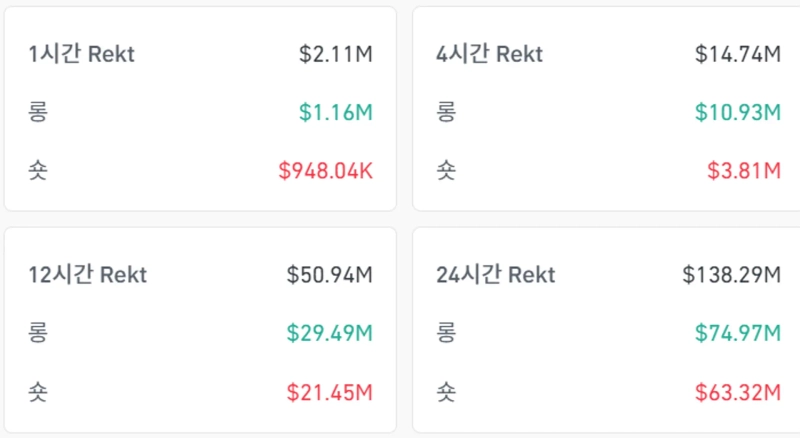Select the 1-hour long value $1.16M
This screenshot has height=438, width=800.
click(x=336, y=112)
